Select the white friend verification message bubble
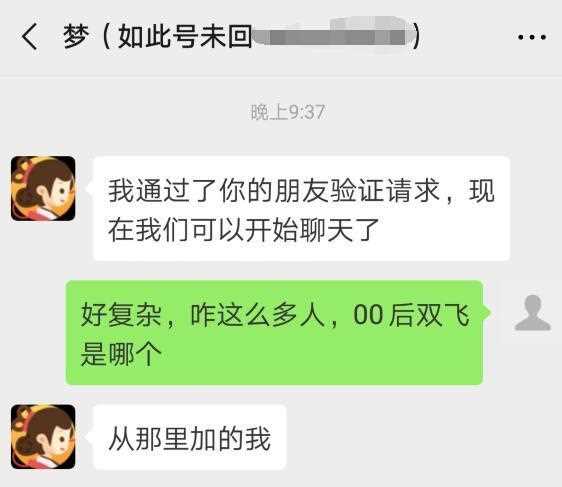This screenshot has height=487, width=562. (x=301, y=209)
